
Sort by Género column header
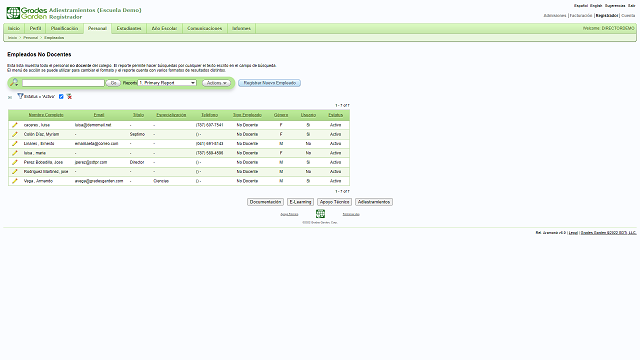[281, 115]
